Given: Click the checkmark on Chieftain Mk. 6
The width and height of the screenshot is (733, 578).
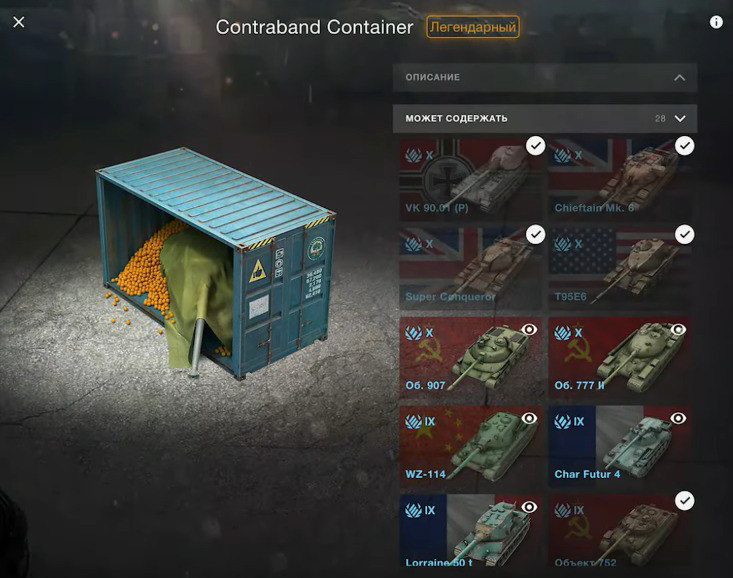Looking at the screenshot, I should point(684,146).
